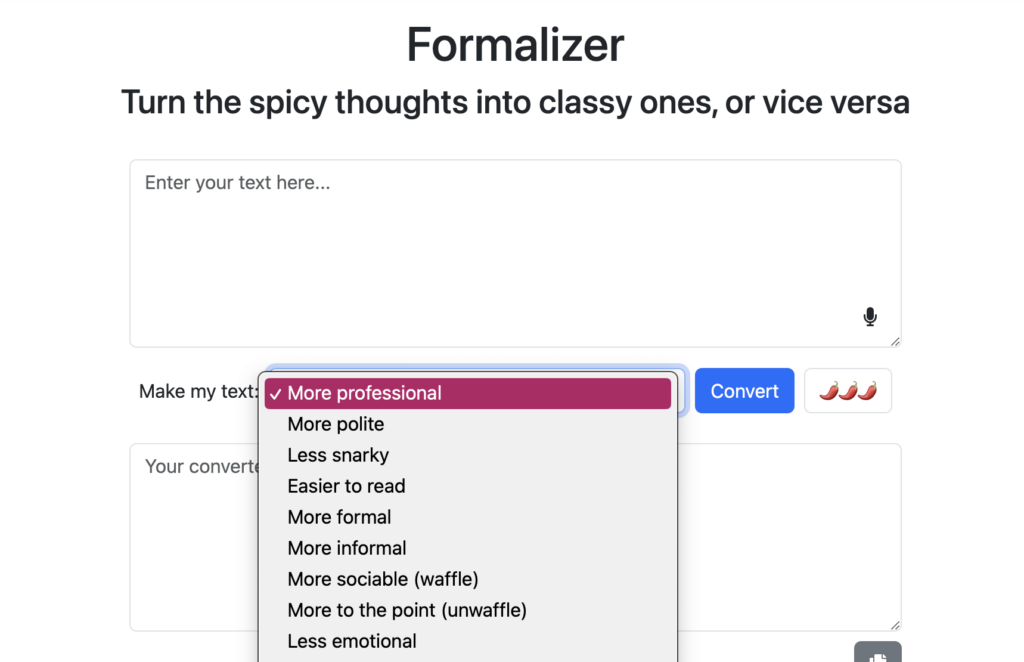Image resolution: width=1024 pixels, height=662 pixels.
Task: Pick the "Less snarky" option
Action: pos(338,455)
